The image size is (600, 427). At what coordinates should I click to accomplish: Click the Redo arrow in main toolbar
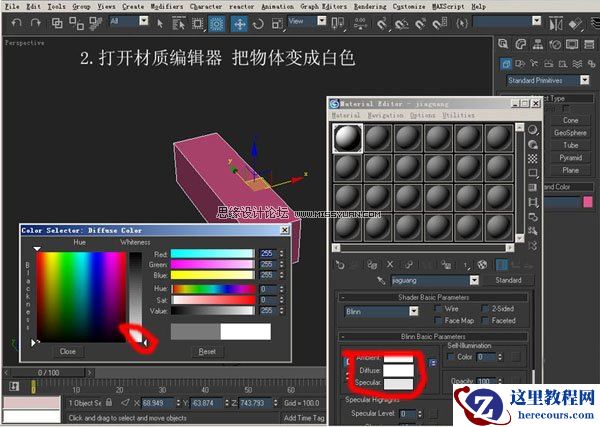(36, 23)
